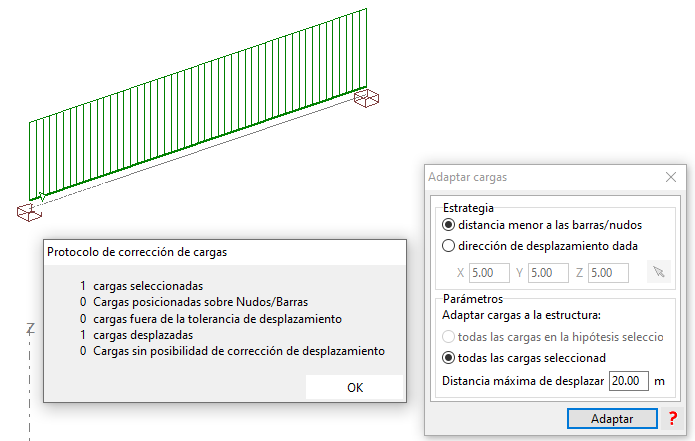Edit the Distancia máxima de desplazar field
This screenshot has width=695, height=441.
pyautogui.click(x=629, y=381)
